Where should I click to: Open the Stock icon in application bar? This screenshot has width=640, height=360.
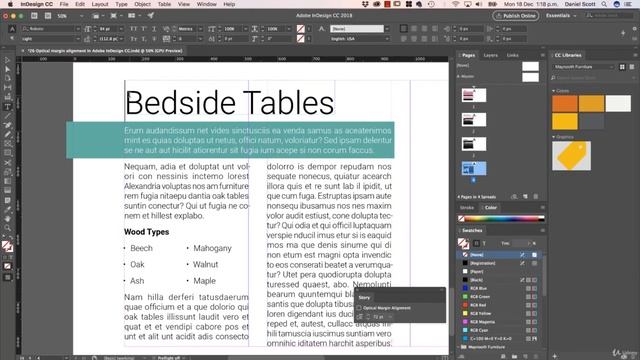click(x=48, y=16)
